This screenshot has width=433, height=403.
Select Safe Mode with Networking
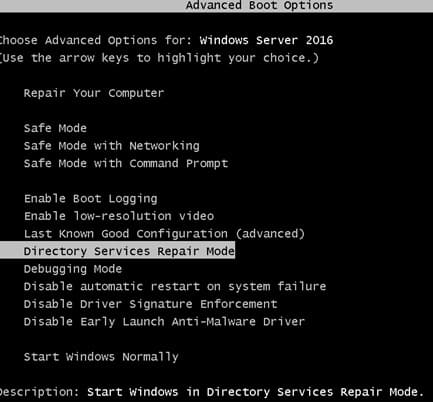tap(111, 146)
